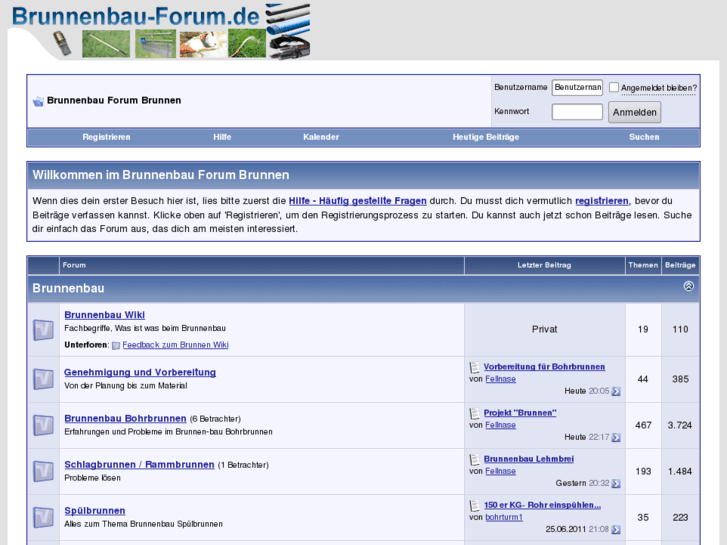Click the 1.484 posts count
Screen dimensions: 727x545
(x=680, y=471)
